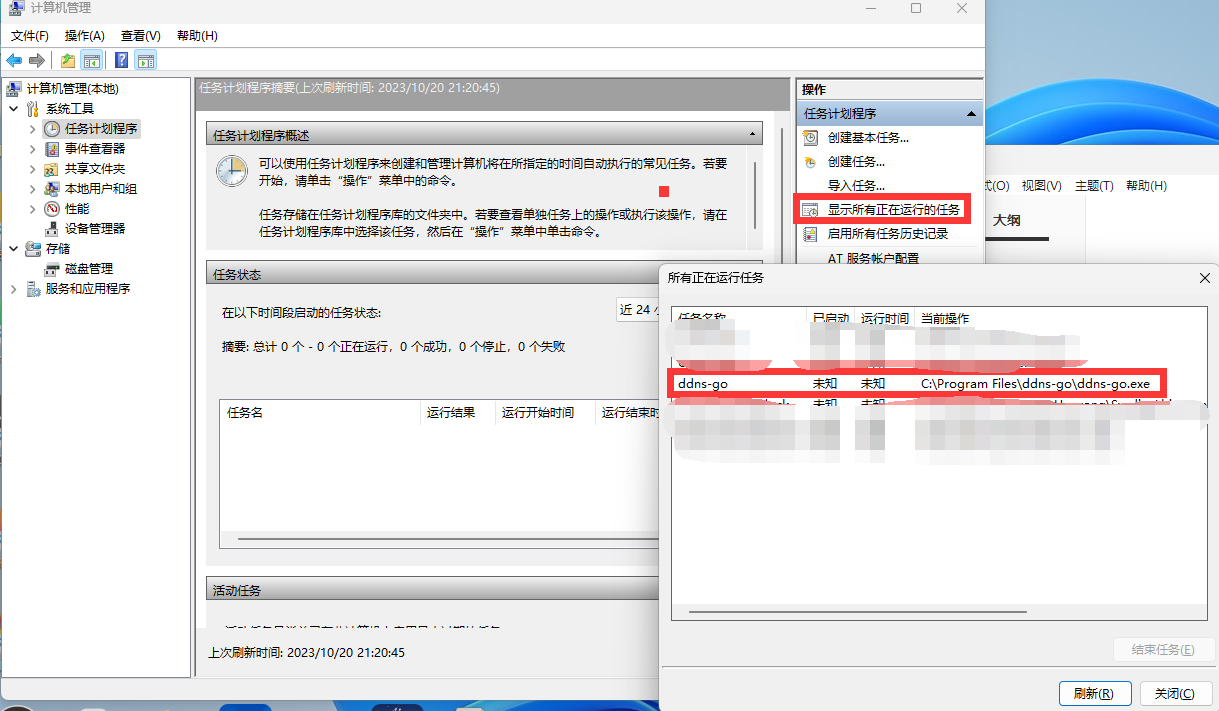Click the 任务名 column header
Image resolution: width=1219 pixels, height=711 pixels.
[x=320, y=413]
